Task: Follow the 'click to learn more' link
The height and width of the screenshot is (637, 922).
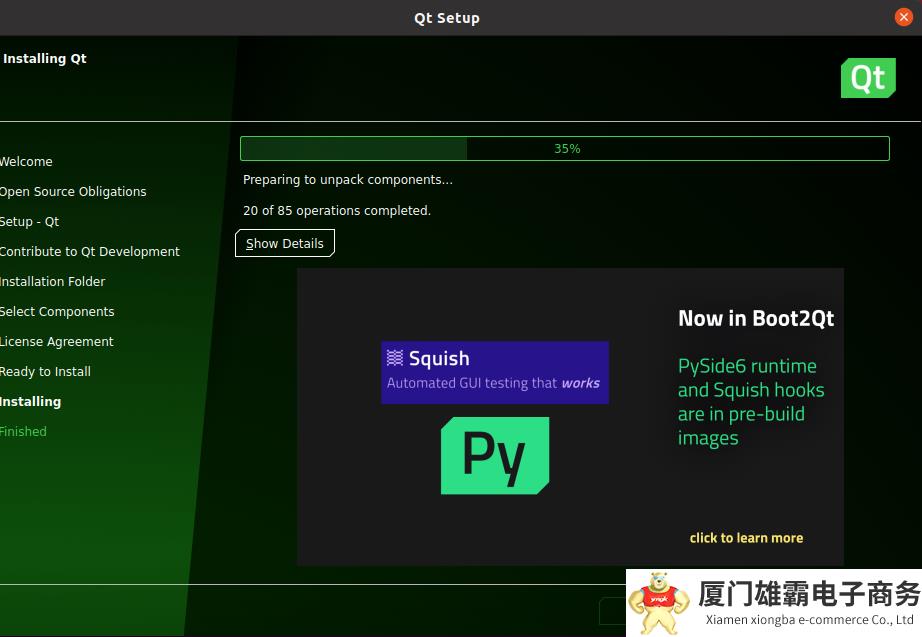Action: (x=746, y=538)
